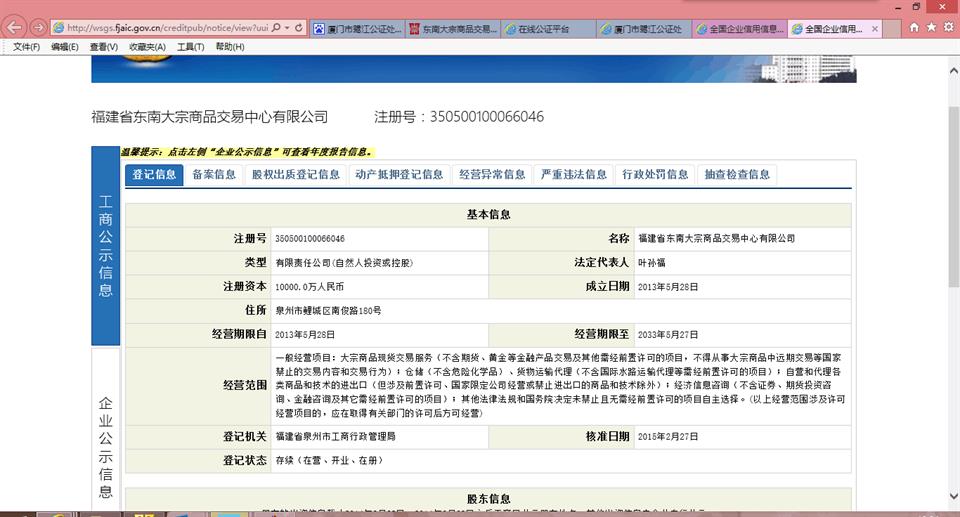
Task: Click the 股东信息 section header
Action: tap(488, 499)
